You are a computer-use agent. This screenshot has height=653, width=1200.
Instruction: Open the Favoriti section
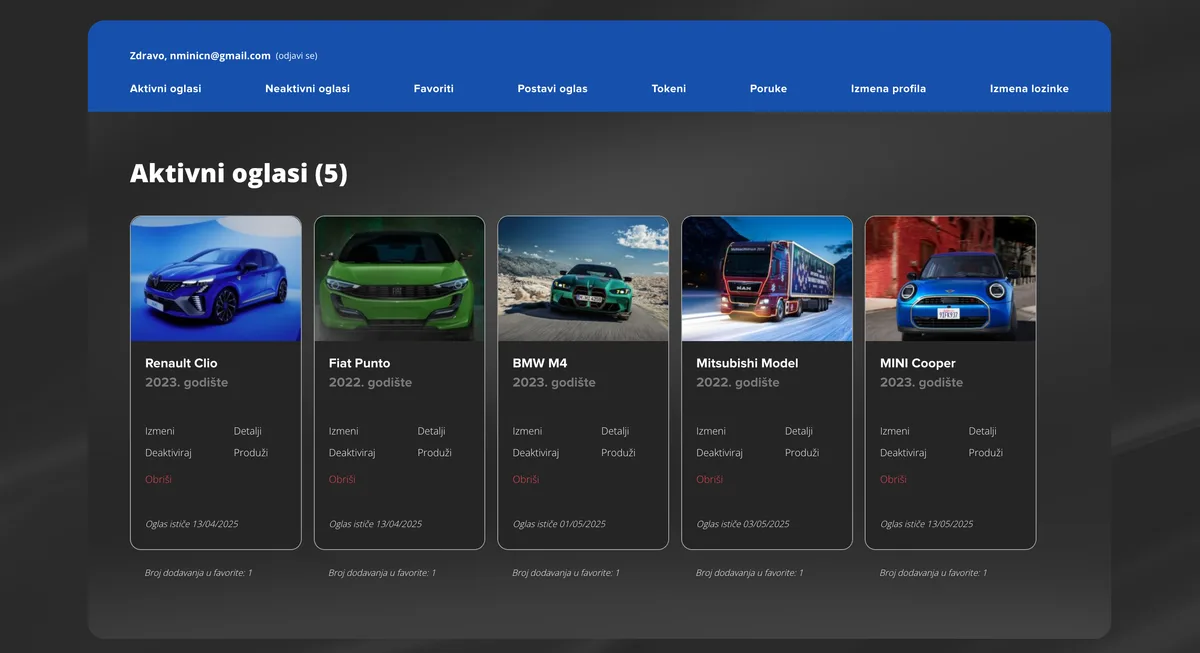[x=434, y=89]
